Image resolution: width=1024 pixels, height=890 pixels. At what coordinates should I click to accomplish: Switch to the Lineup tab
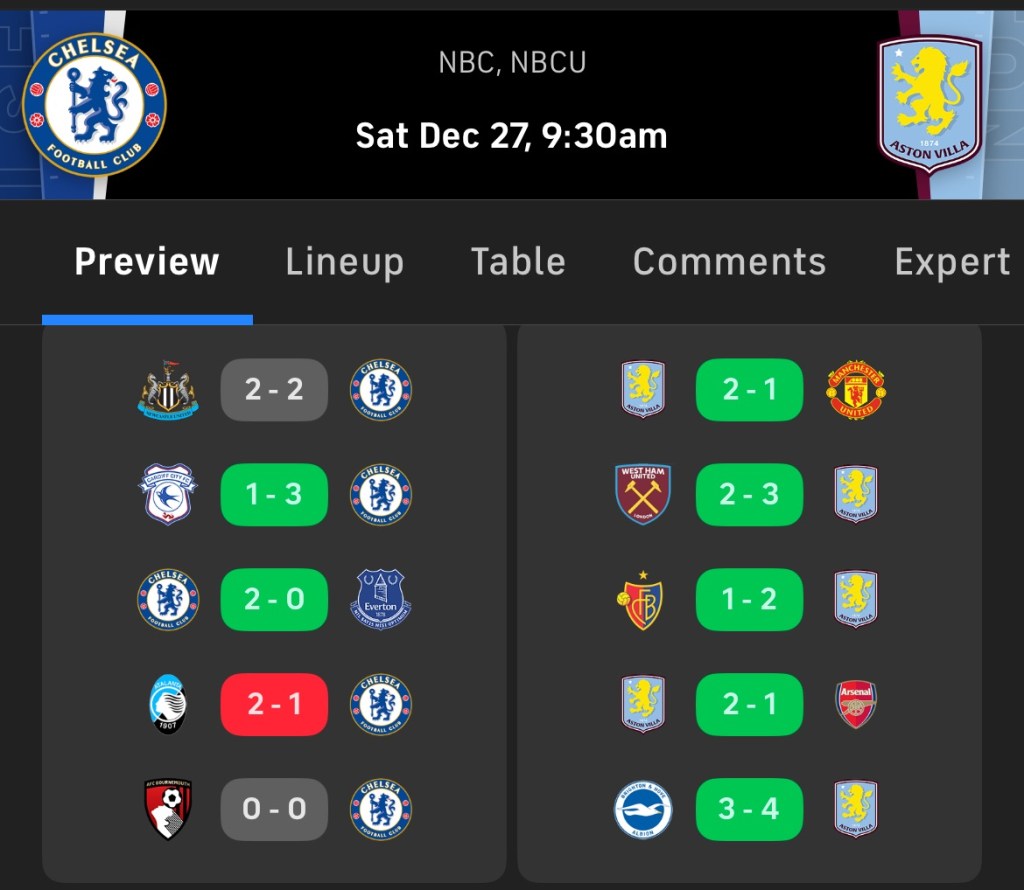[344, 262]
